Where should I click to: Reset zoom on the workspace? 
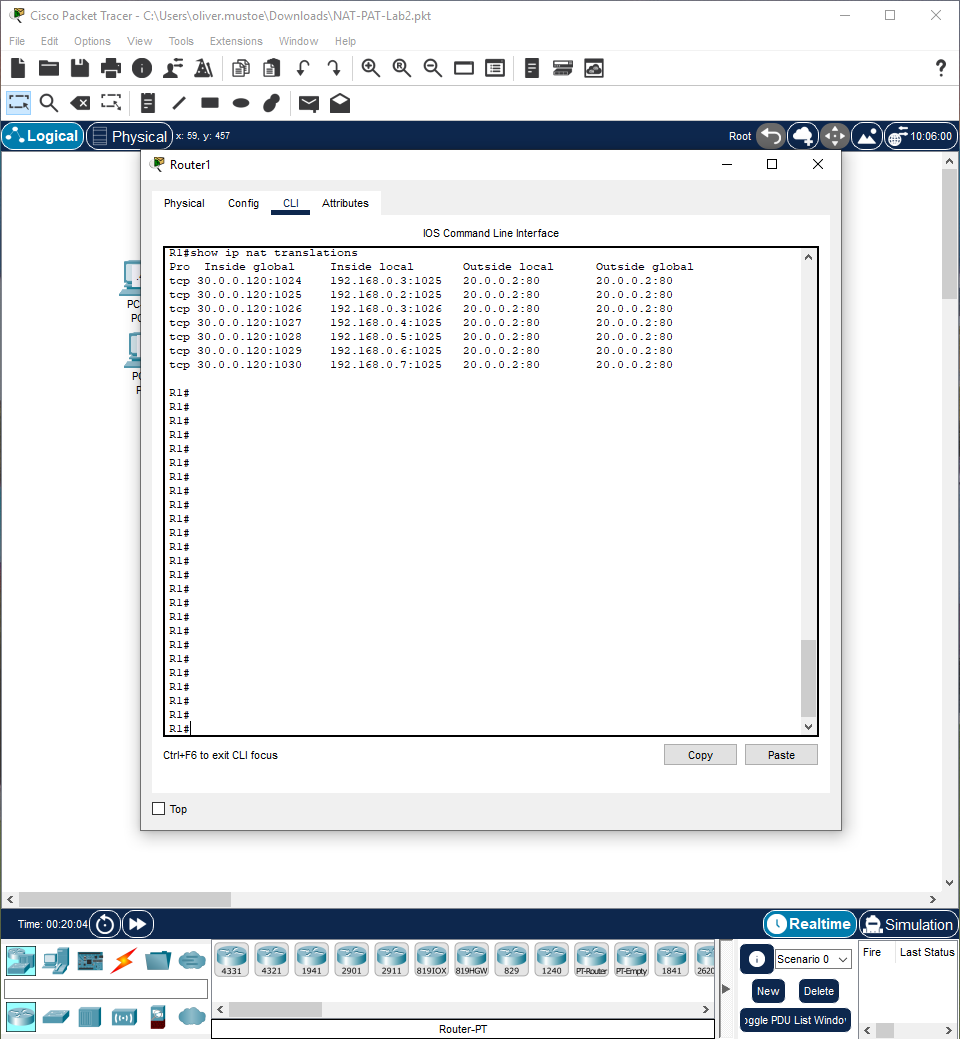(401, 68)
